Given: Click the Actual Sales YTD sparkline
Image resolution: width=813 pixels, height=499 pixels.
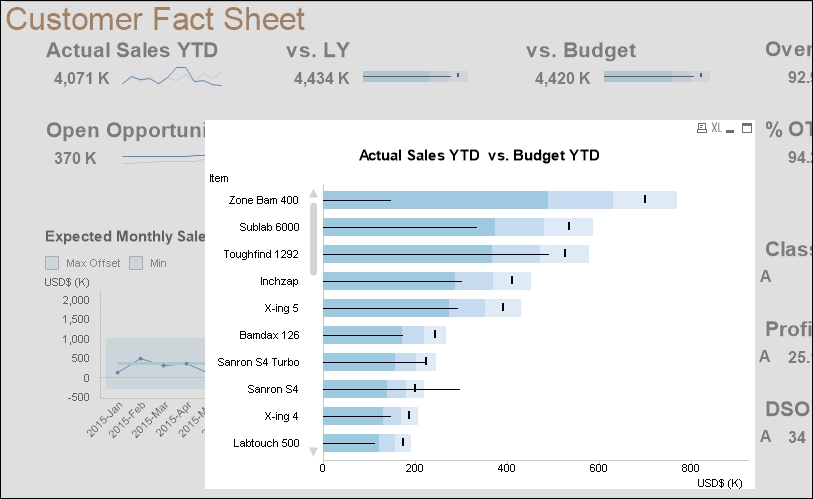Looking at the screenshot, I should click(x=172, y=77).
